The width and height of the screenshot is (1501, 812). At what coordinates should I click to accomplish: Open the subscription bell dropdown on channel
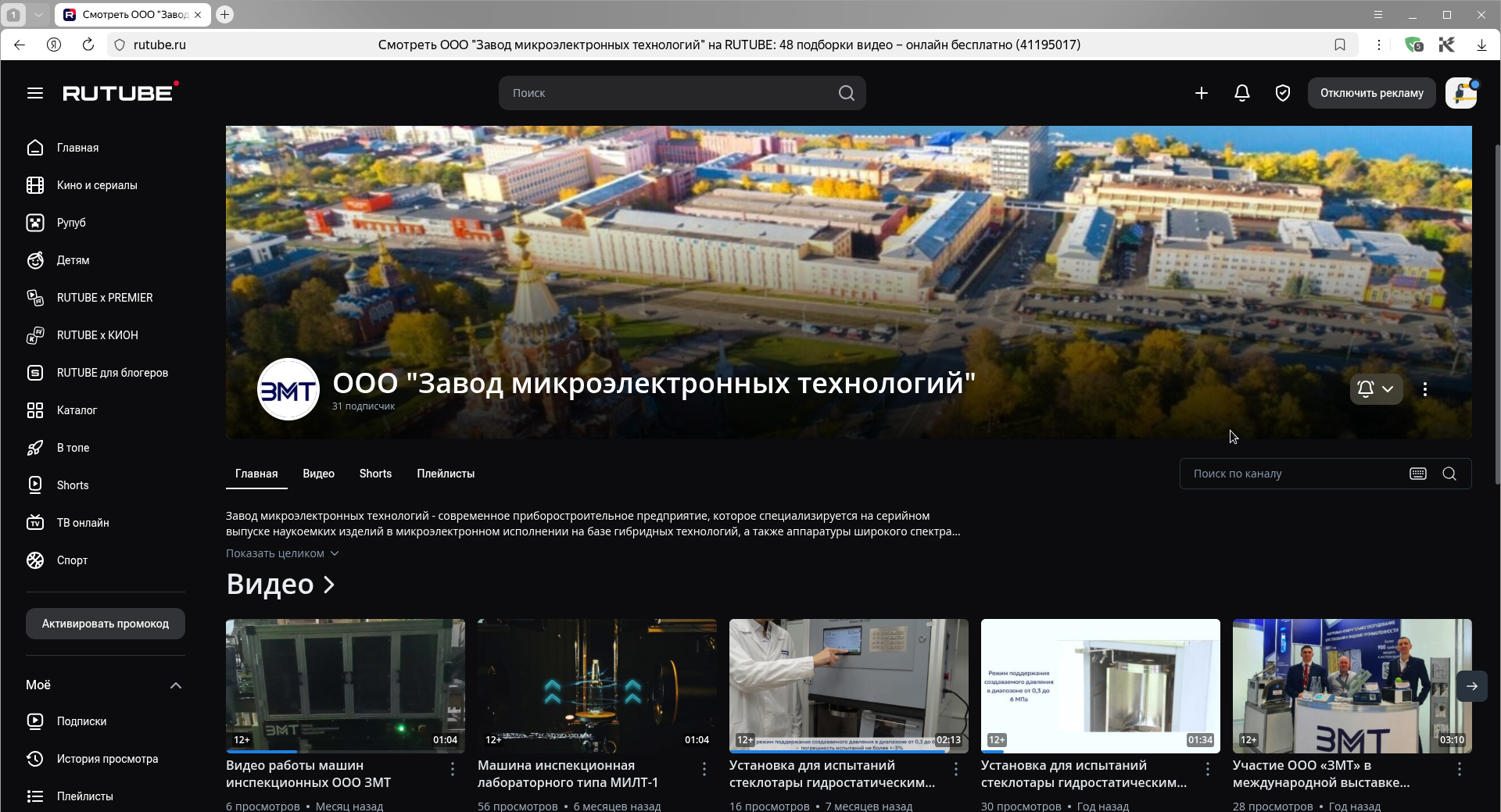[x=1376, y=389]
